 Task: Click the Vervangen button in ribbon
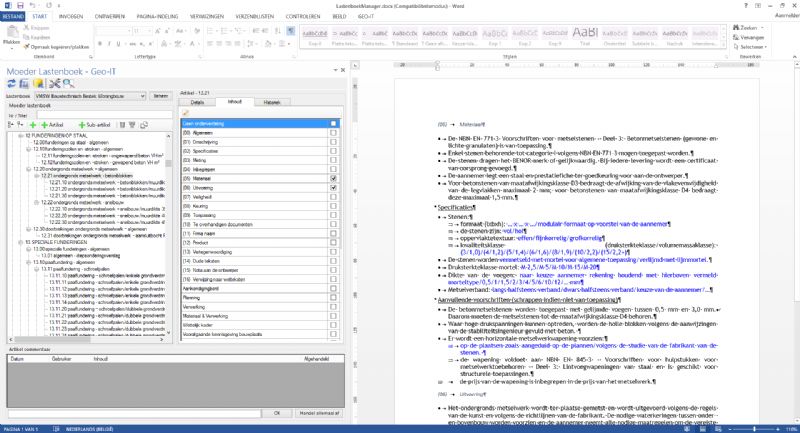coord(750,36)
